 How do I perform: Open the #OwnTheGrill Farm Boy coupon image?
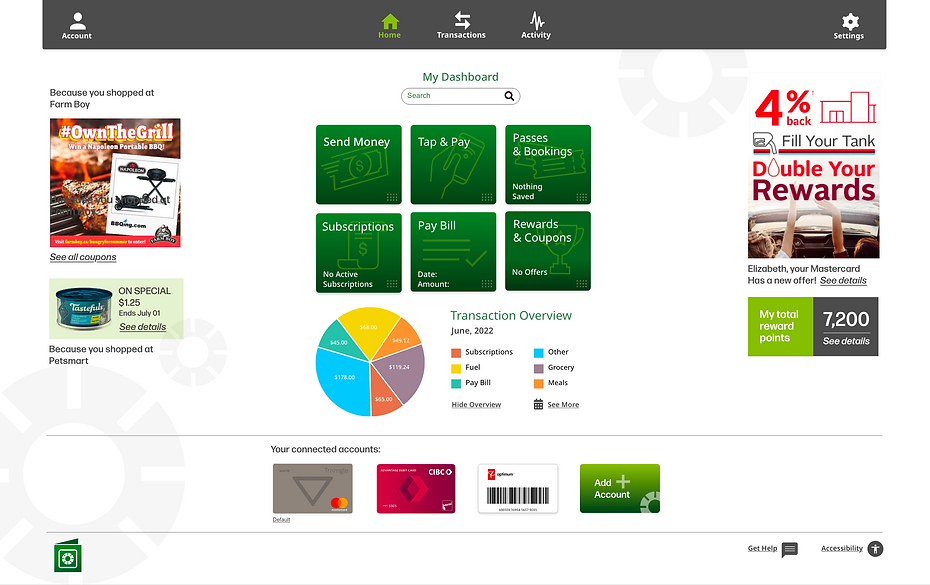click(115, 183)
